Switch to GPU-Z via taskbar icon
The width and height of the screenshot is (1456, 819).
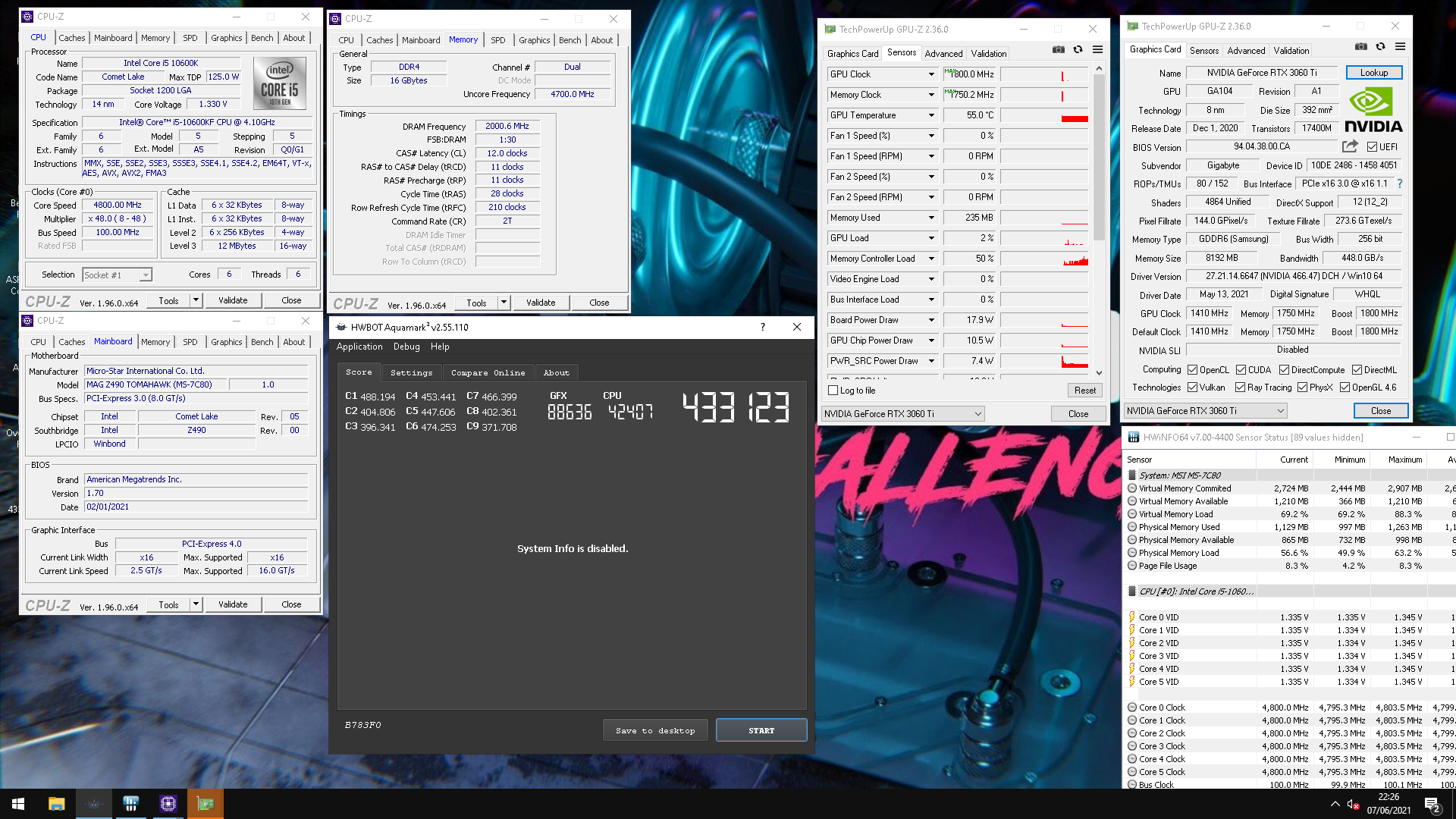point(205,804)
